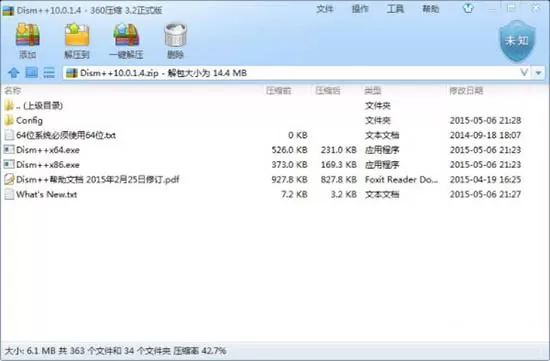Switch to list view mode

49,73
